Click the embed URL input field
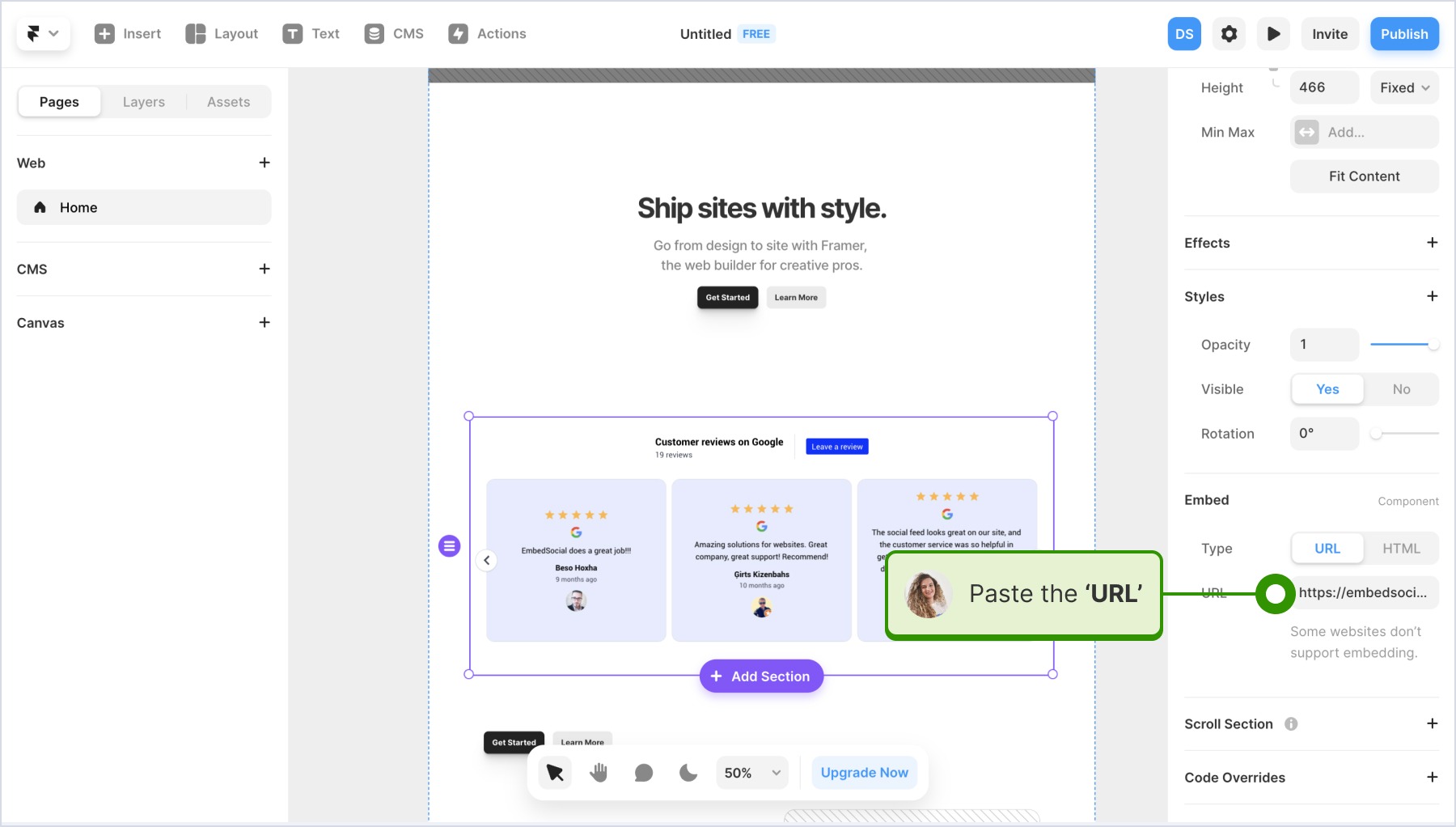This screenshot has width=1456, height=827. click(1365, 592)
